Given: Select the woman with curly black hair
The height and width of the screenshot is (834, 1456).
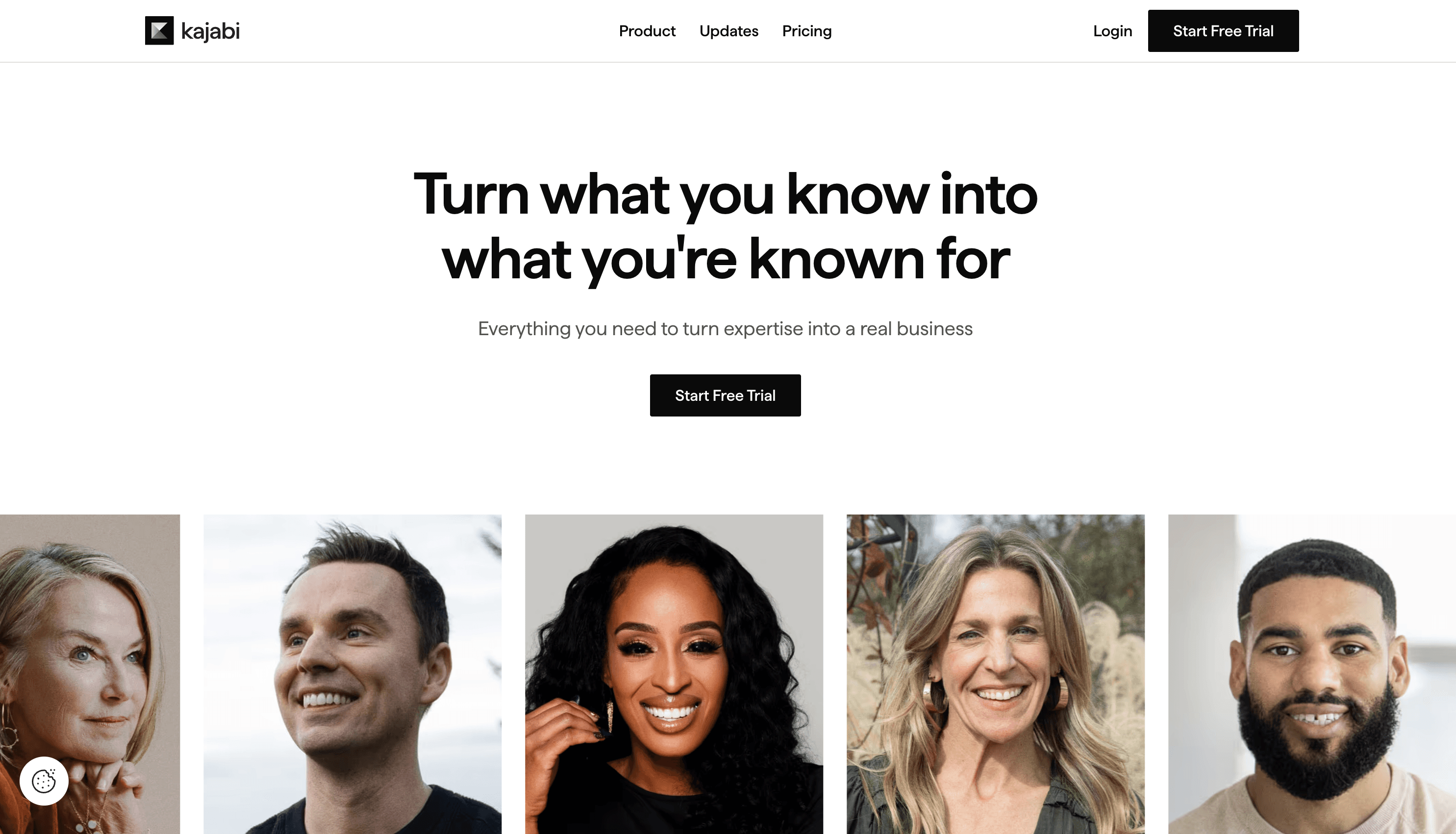Looking at the screenshot, I should 674,674.
